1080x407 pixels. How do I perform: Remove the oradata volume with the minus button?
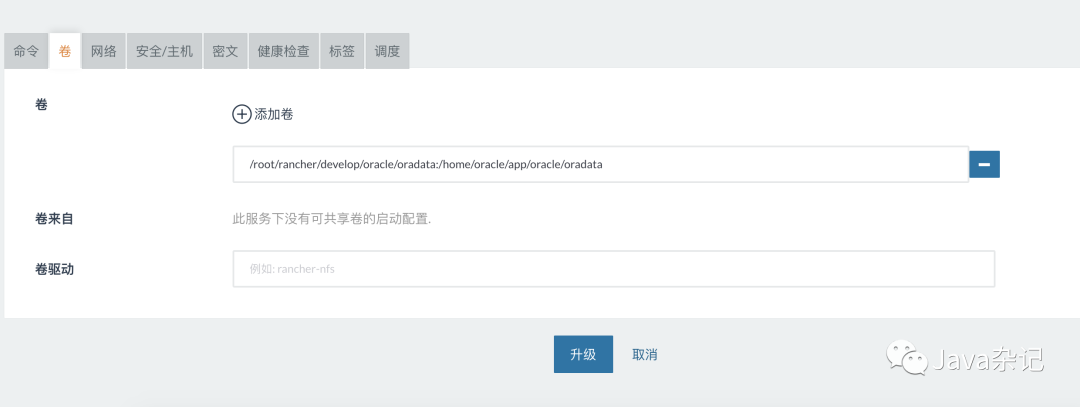[984, 165]
